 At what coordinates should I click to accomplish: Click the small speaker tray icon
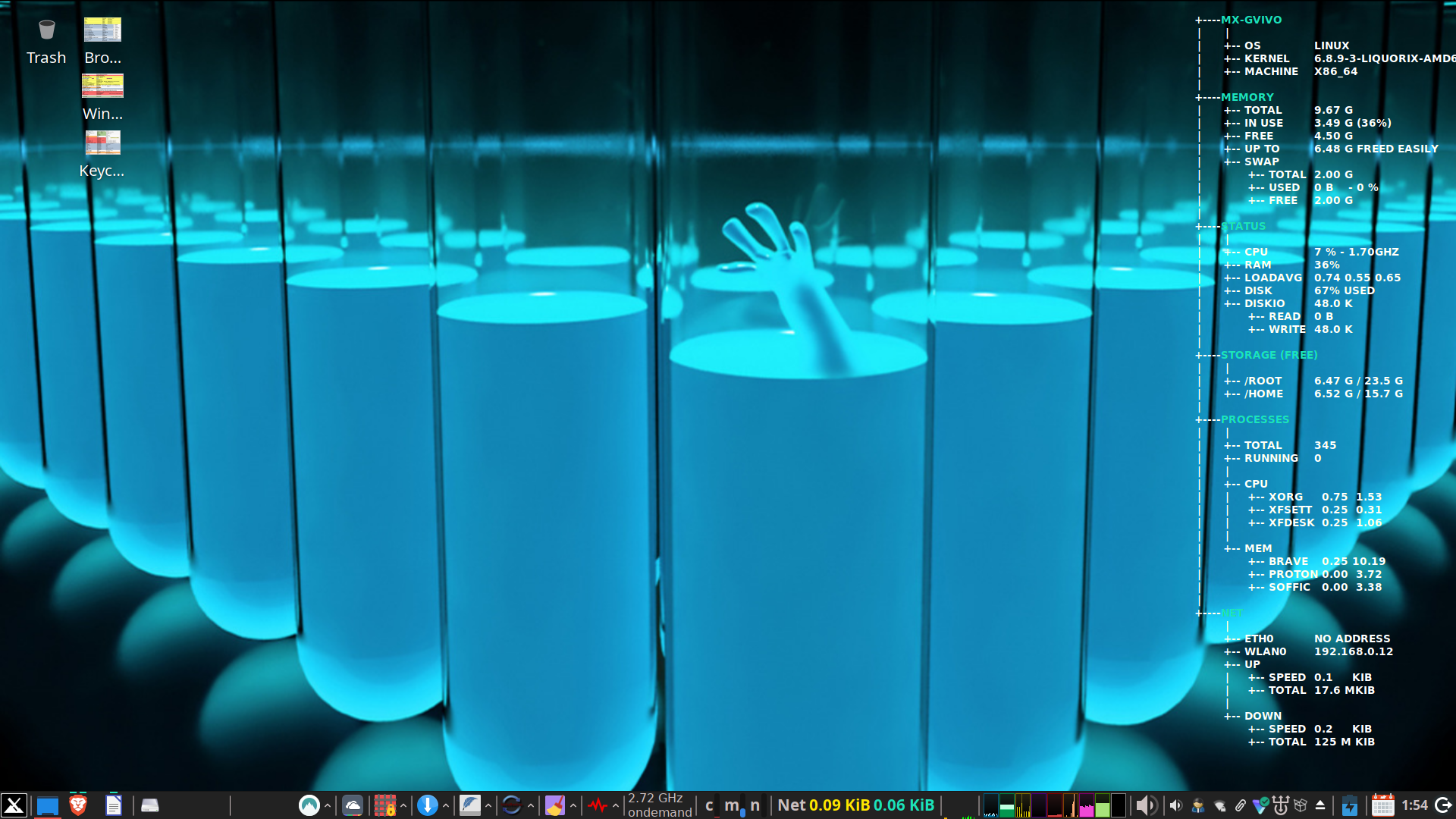1176,805
